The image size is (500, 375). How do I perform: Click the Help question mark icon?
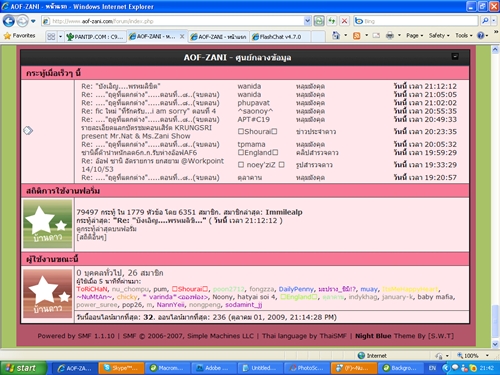(x=481, y=35)
